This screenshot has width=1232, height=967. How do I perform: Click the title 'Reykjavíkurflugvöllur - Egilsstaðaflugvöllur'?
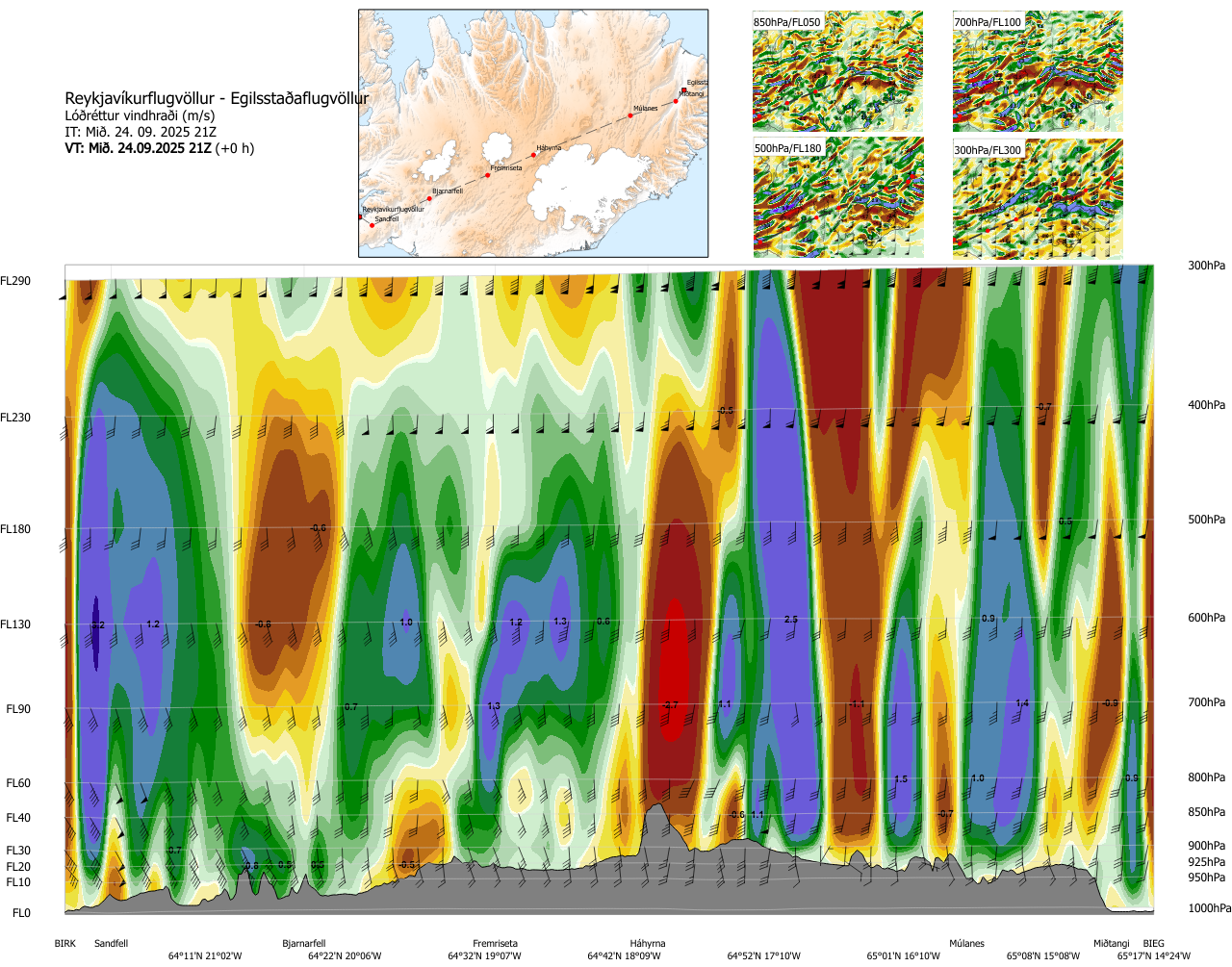tap(217, 98)
